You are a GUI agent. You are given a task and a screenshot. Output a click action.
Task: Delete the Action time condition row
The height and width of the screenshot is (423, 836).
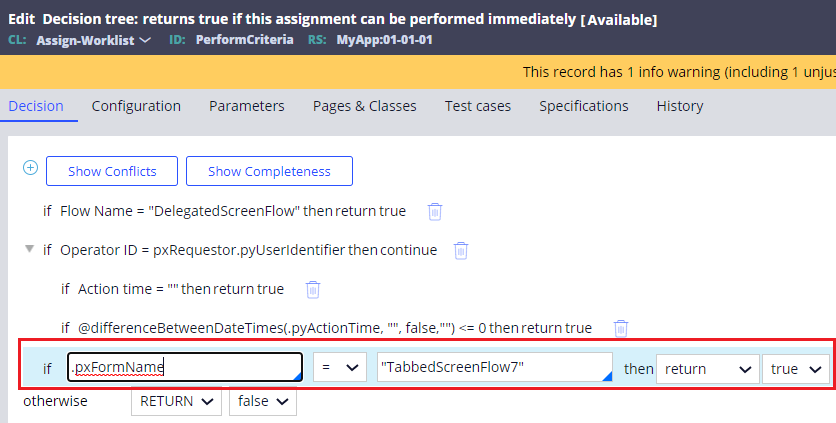point(313,290)
